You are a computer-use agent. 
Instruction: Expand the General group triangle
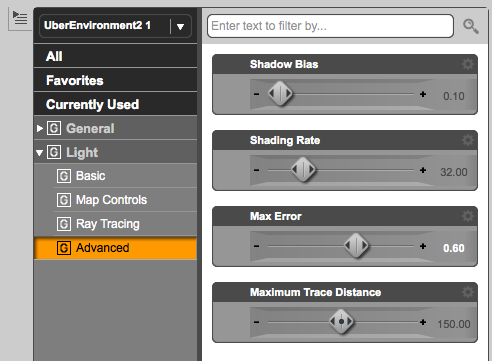click(x=40, y=128)
